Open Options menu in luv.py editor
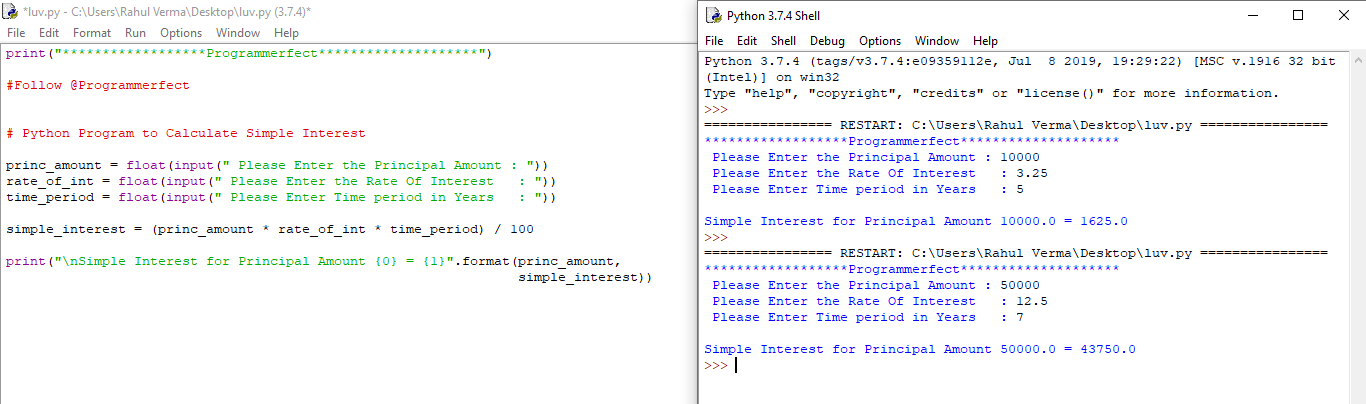Screen dimensions: 1366x404 181,33
